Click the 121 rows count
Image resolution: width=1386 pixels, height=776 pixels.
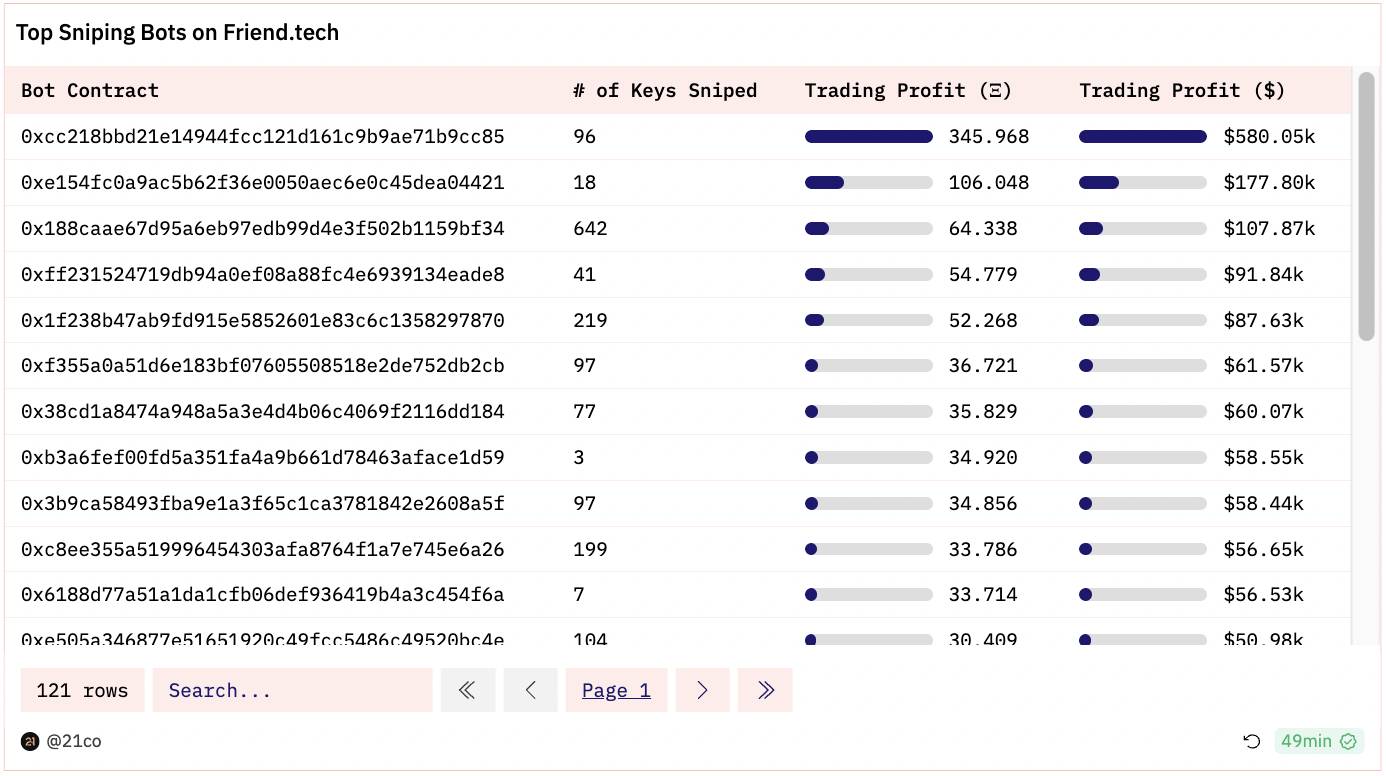point(82,690)
